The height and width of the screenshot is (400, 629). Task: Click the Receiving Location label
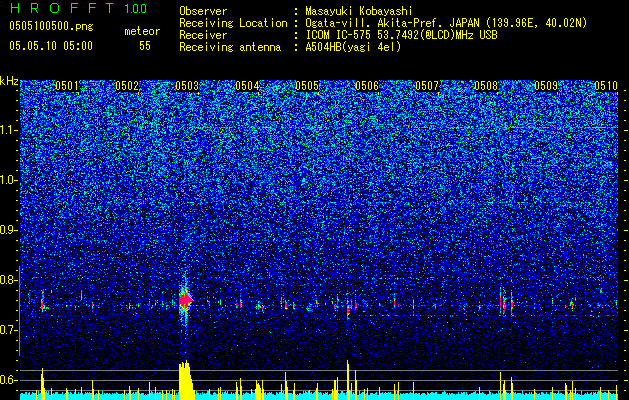click(x=233, y=23)
